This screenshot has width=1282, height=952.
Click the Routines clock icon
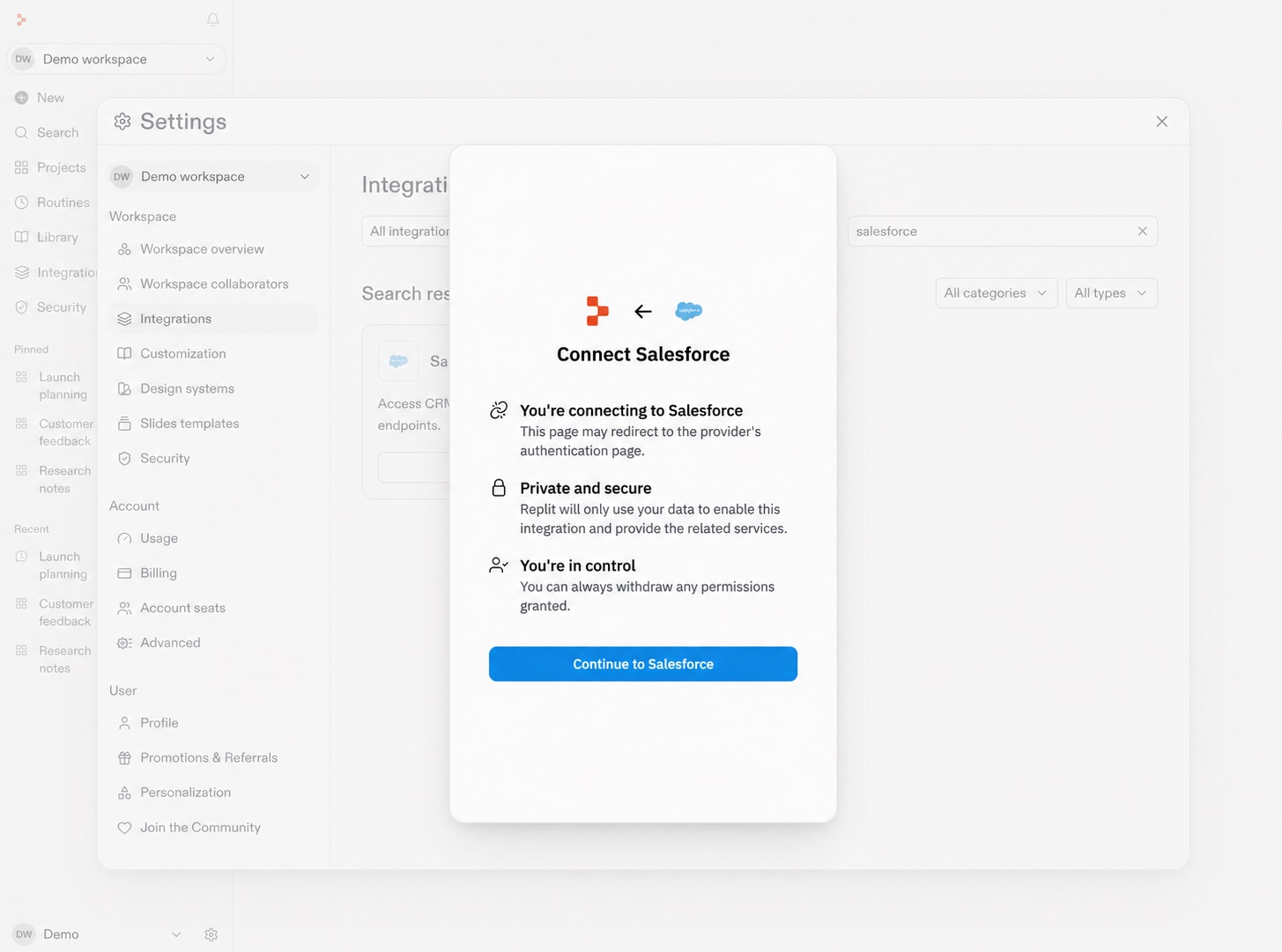(22, 203)
